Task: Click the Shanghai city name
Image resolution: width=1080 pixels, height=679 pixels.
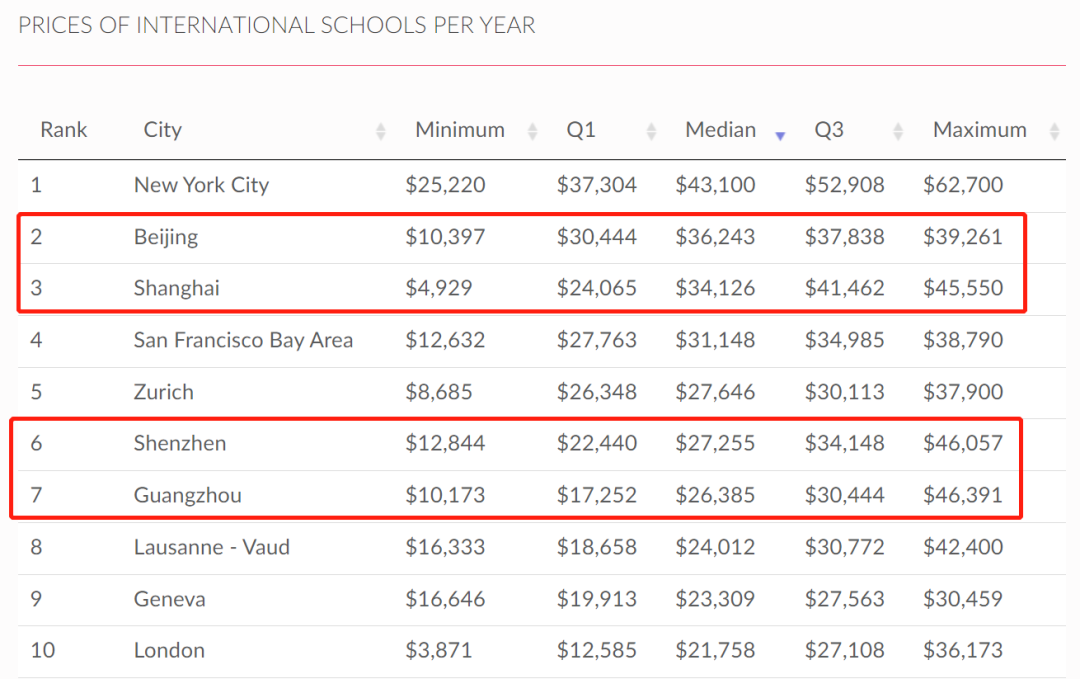Action: 177,289
